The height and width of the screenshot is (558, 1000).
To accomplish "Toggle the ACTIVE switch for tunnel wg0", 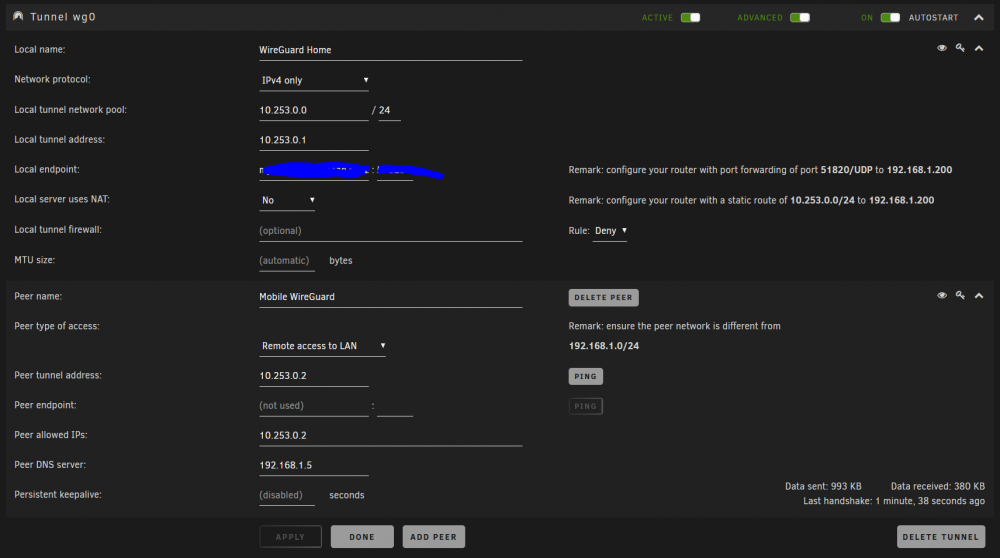I will tap(690, 17).
